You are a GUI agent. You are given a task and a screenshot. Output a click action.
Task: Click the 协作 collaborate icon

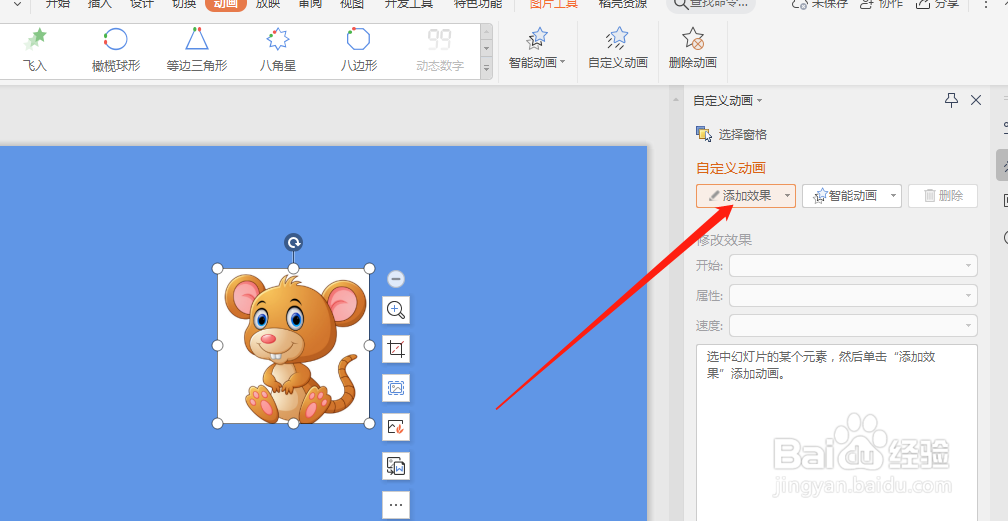pos(867,4)
